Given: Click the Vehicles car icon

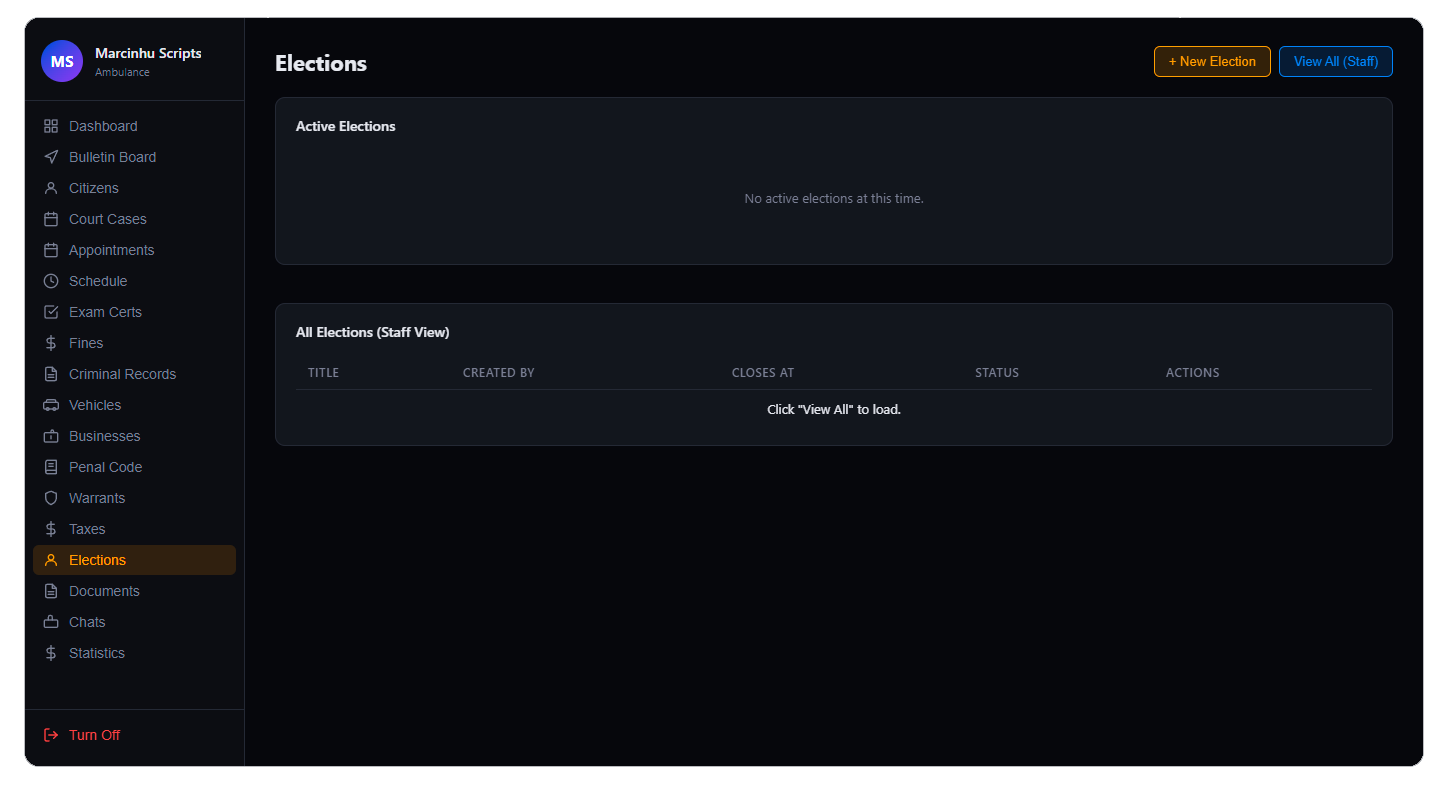Looking at the screenshot, I should pyautogui.click(x=51, y=405).
